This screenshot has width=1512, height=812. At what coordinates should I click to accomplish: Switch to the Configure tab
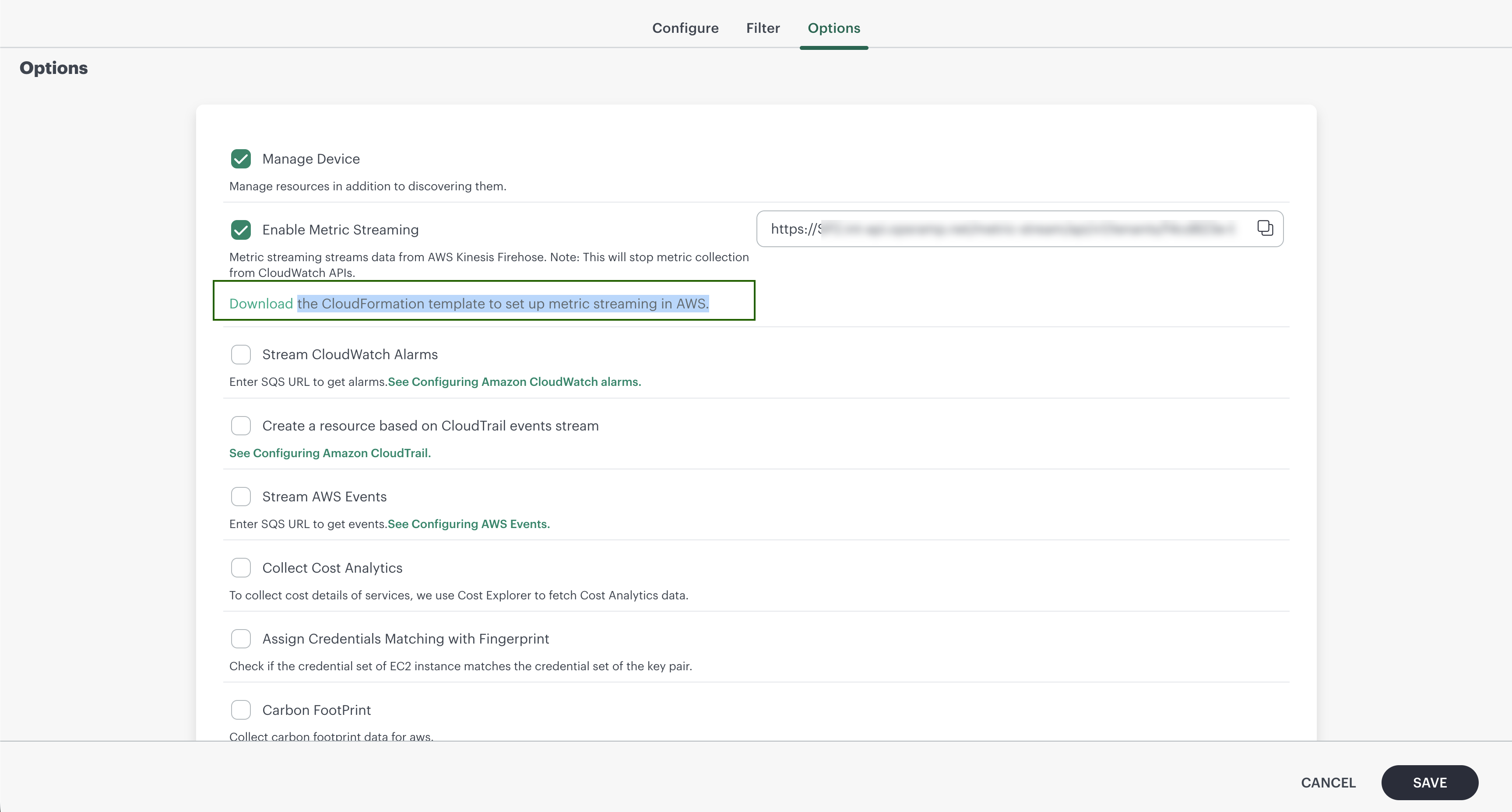pos(685,28)
